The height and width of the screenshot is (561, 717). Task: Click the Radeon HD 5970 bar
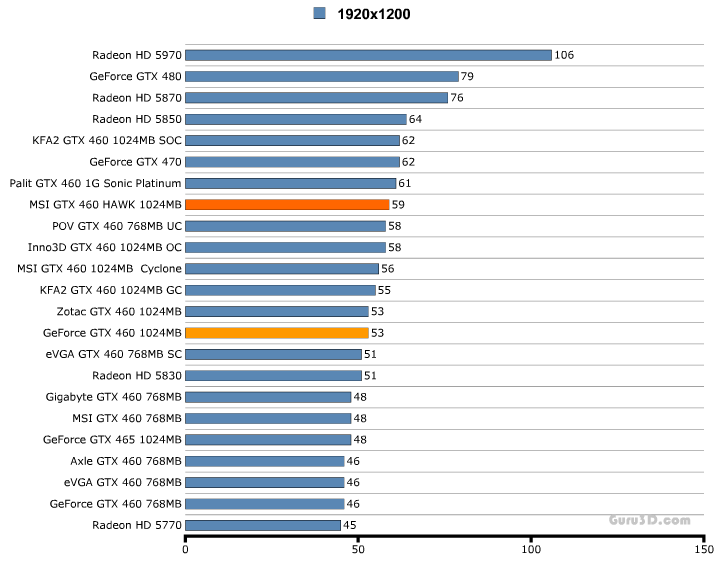click(368, 55)
